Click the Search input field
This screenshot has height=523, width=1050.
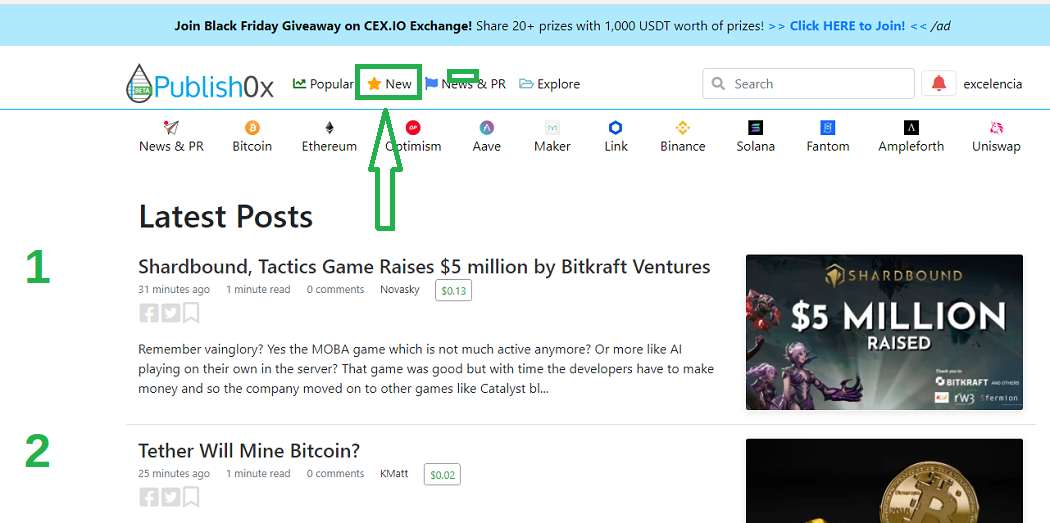point(808,84)
